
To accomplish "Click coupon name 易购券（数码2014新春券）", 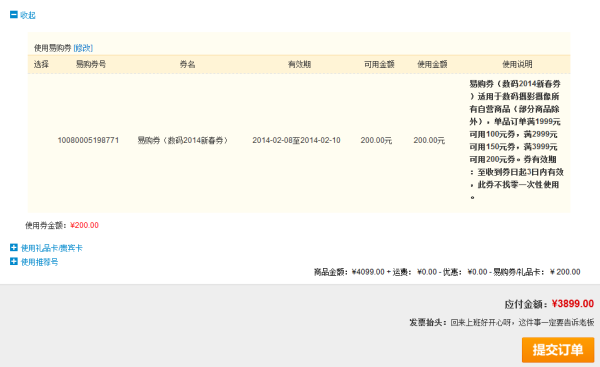I will pos(183,140).
